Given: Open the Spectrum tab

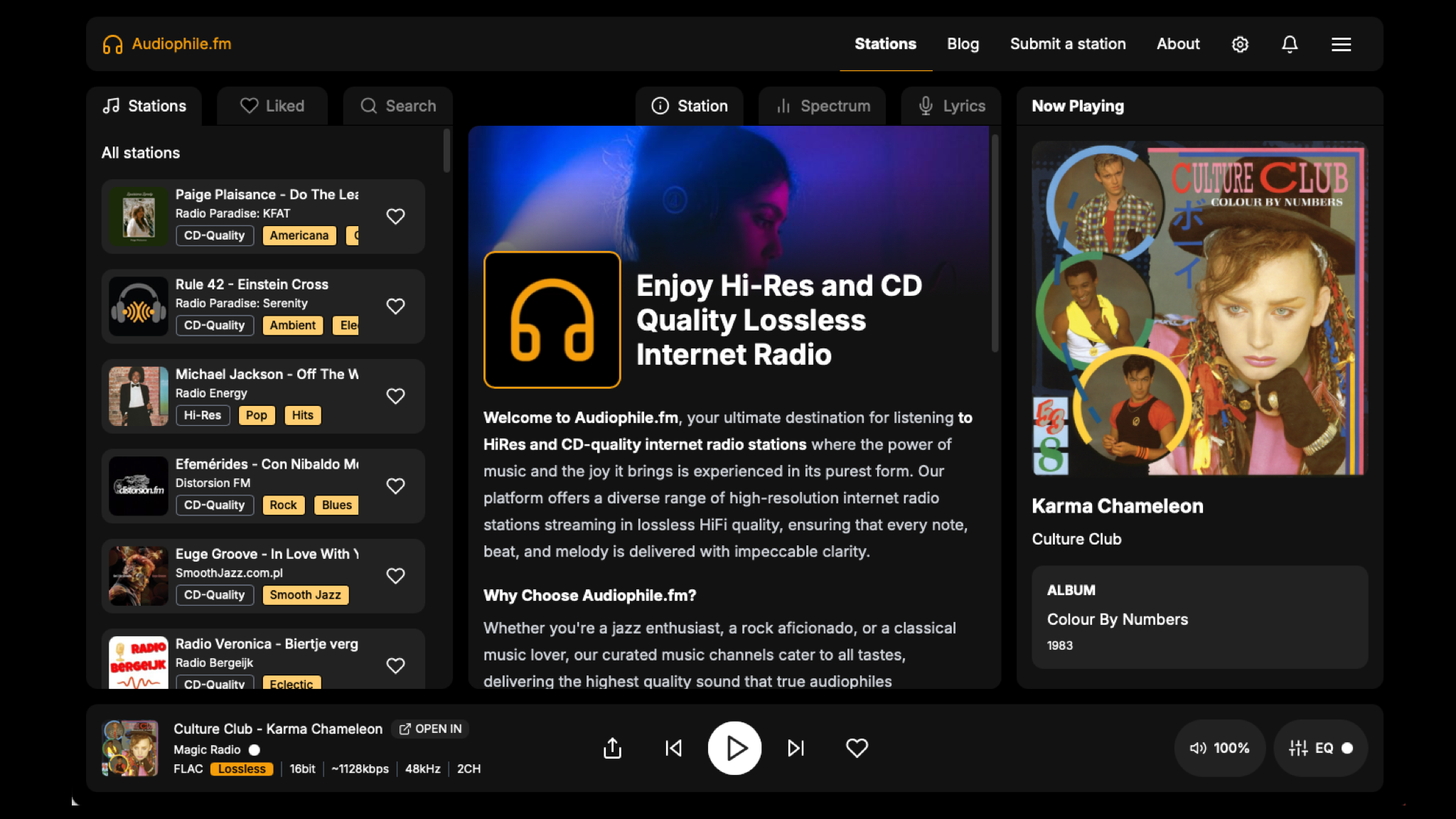Looking at the screenshot, I should 823,106.
